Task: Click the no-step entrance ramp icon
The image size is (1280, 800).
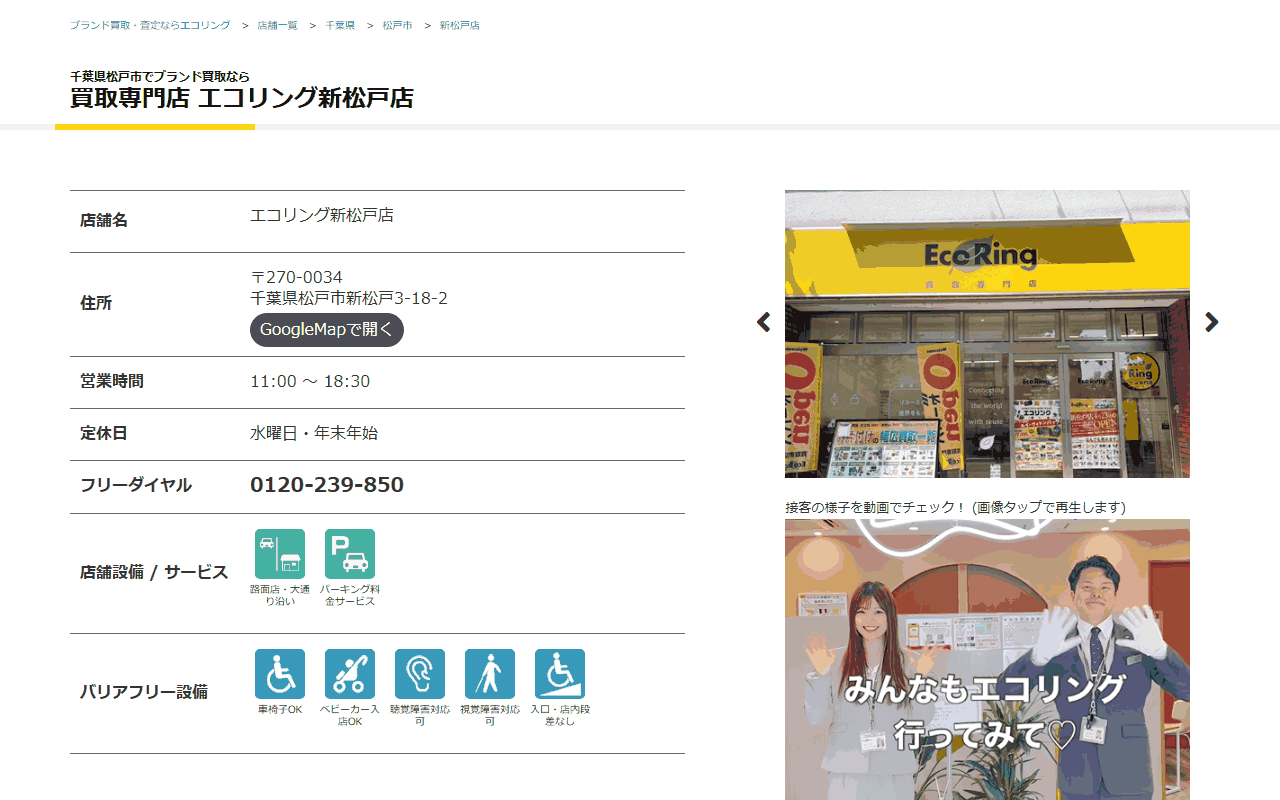Action: click(x=560, y=674)
